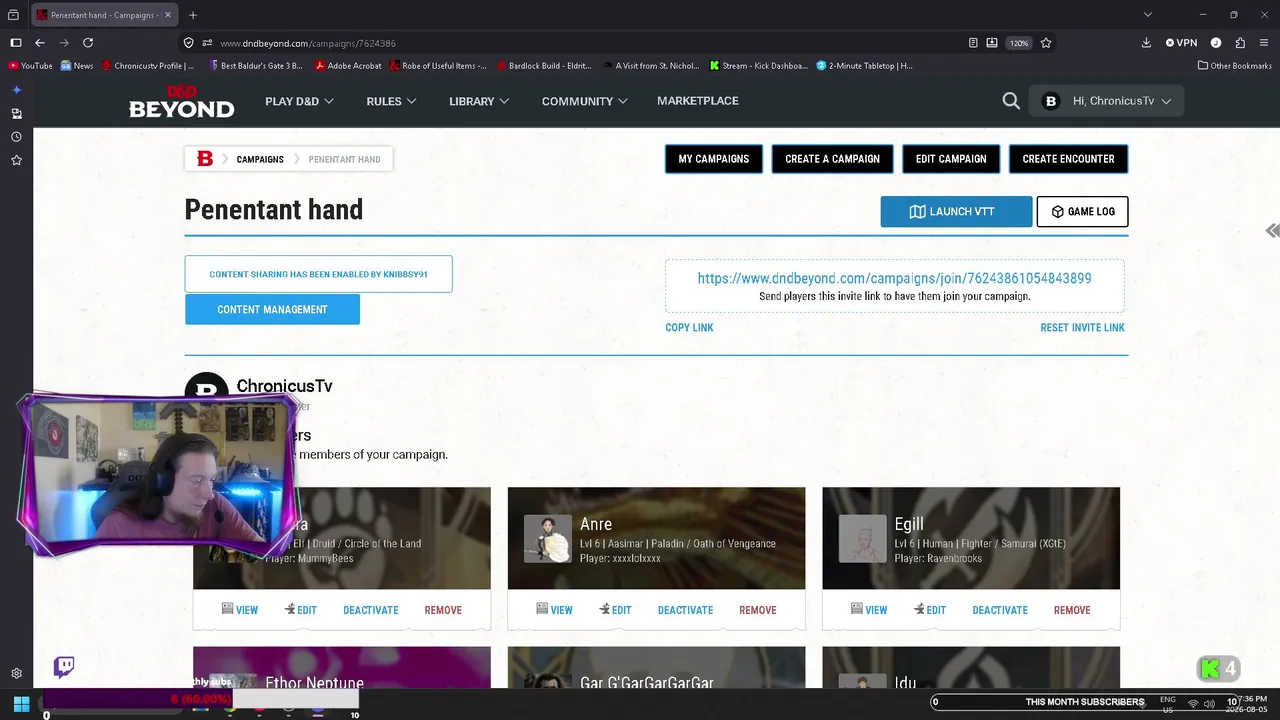Edit the character Anre

(615, 610)
